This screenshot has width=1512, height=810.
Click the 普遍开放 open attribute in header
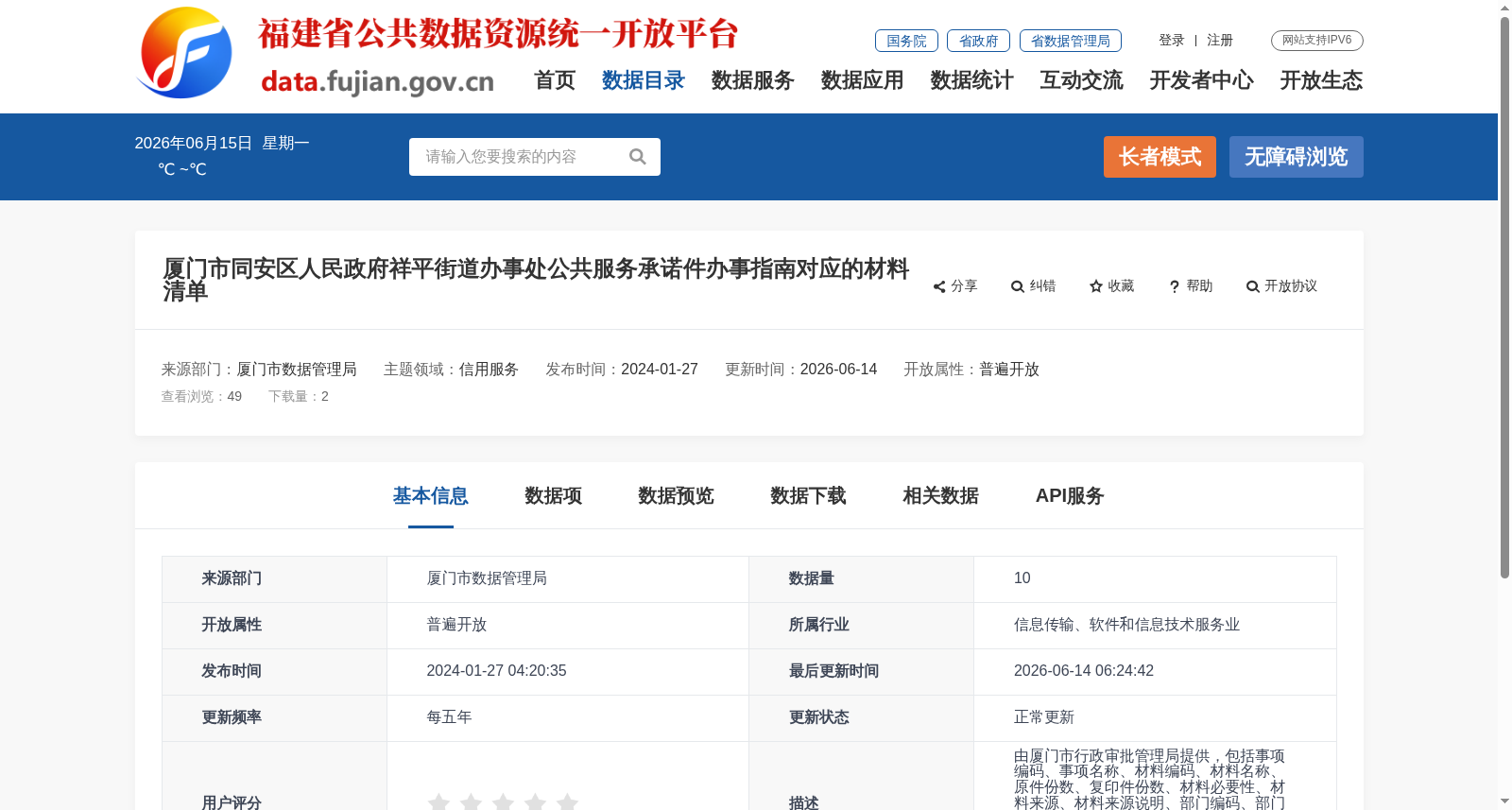[x=1009, y=370]
